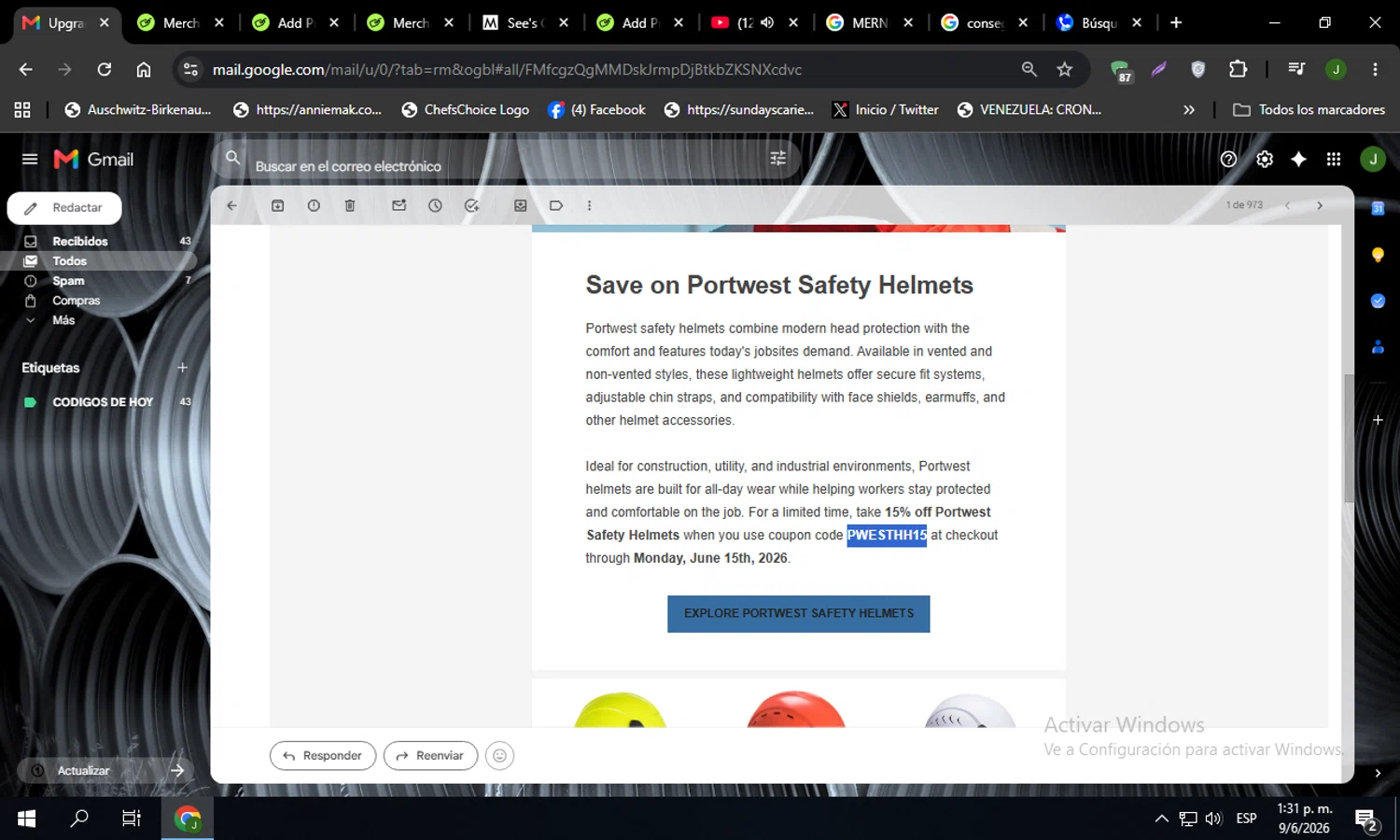Screen dimensions: 1400x840
Task: Open the Labels tag icon in toolbar
Action: click(556, 205)
